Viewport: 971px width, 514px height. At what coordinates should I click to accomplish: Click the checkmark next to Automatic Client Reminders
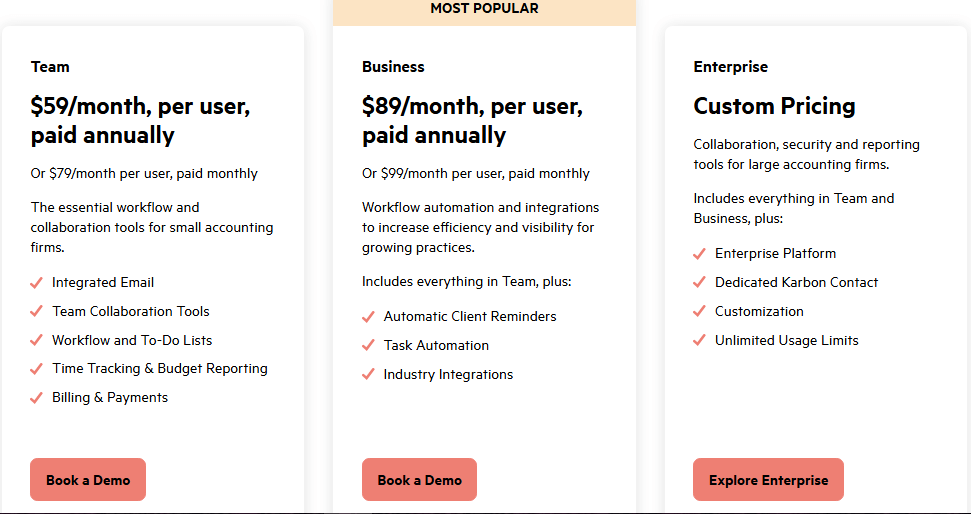click(369, 317)
